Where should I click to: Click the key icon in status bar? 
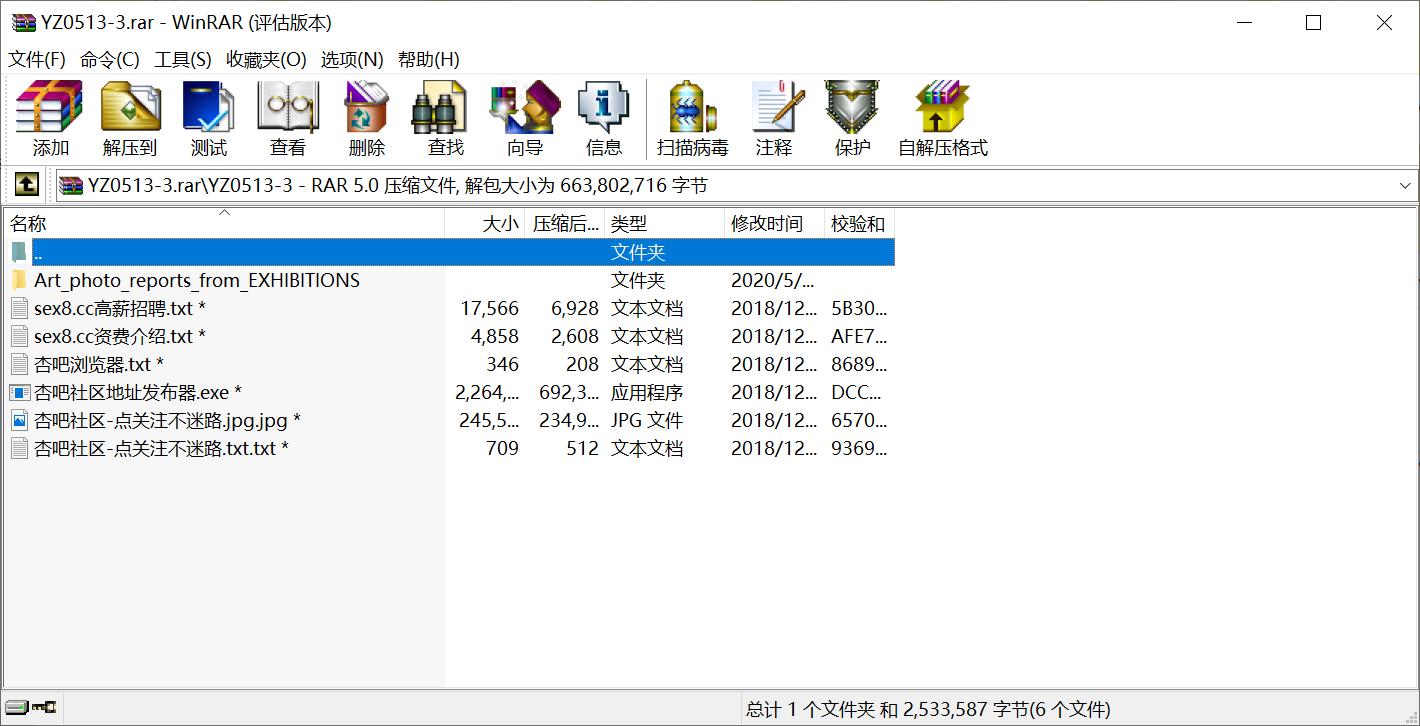tap(44, 707)
